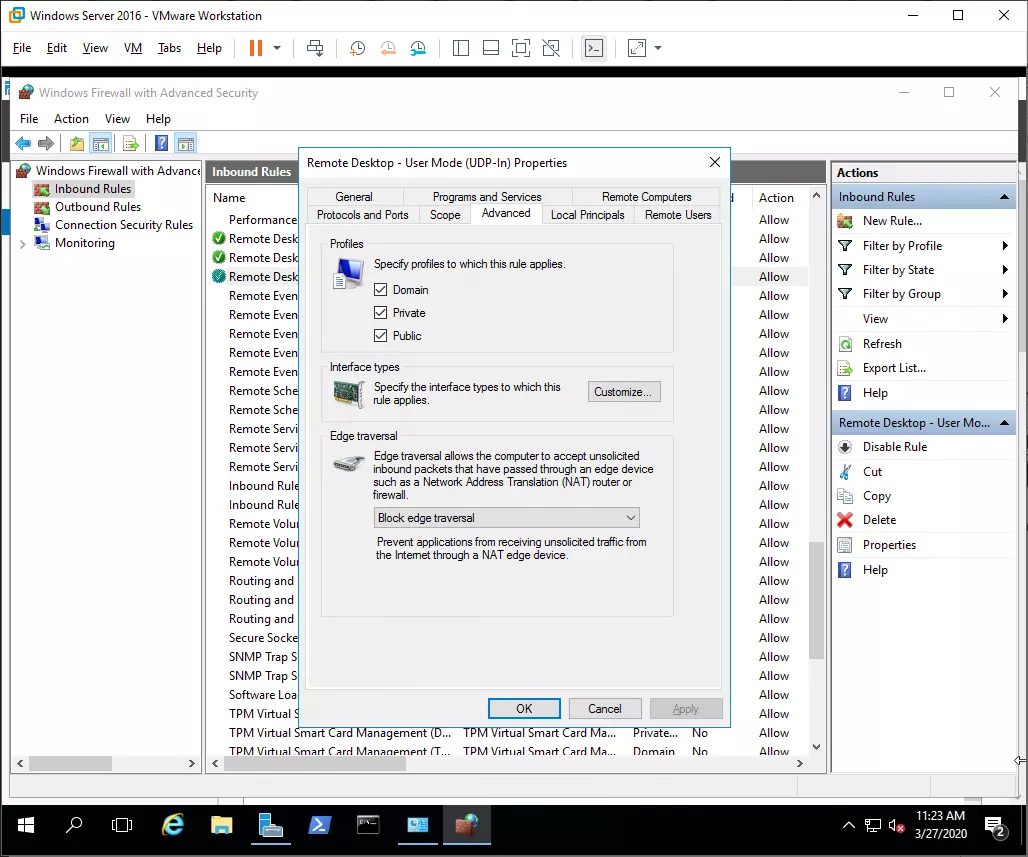Image resolution: width=1028 pixels, height=857 pixels.
Task: Click the Forward arrow in Firewall toolbar
Action: (x=46, y=143)
